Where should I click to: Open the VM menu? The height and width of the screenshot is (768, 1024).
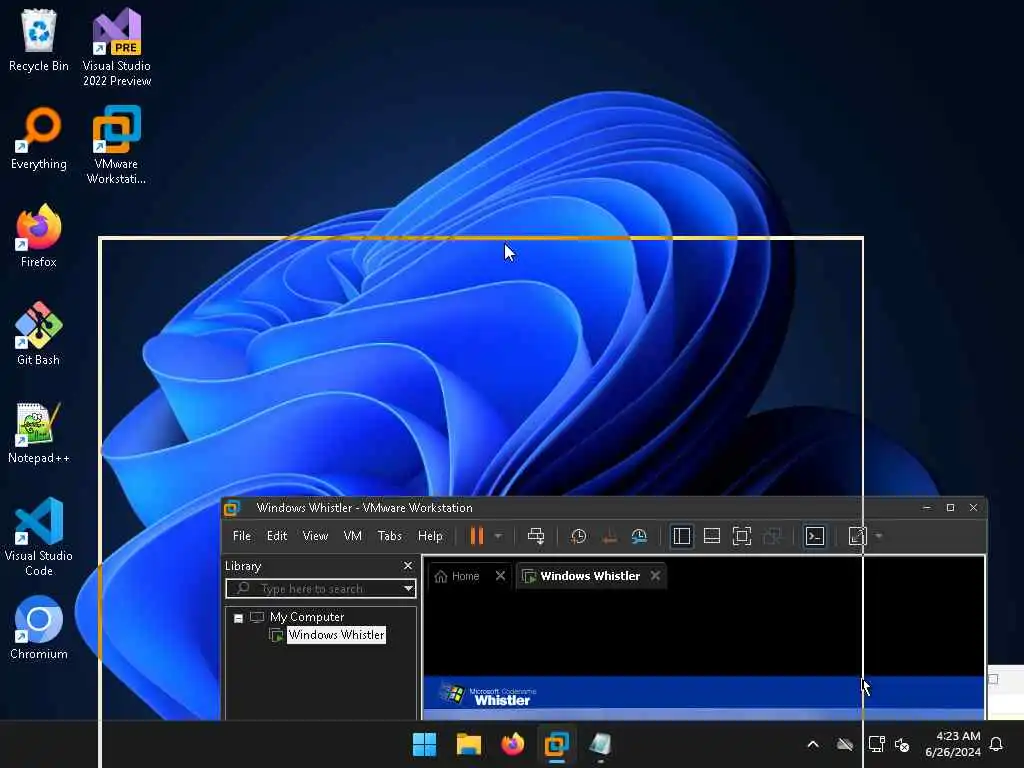[353, 536]
